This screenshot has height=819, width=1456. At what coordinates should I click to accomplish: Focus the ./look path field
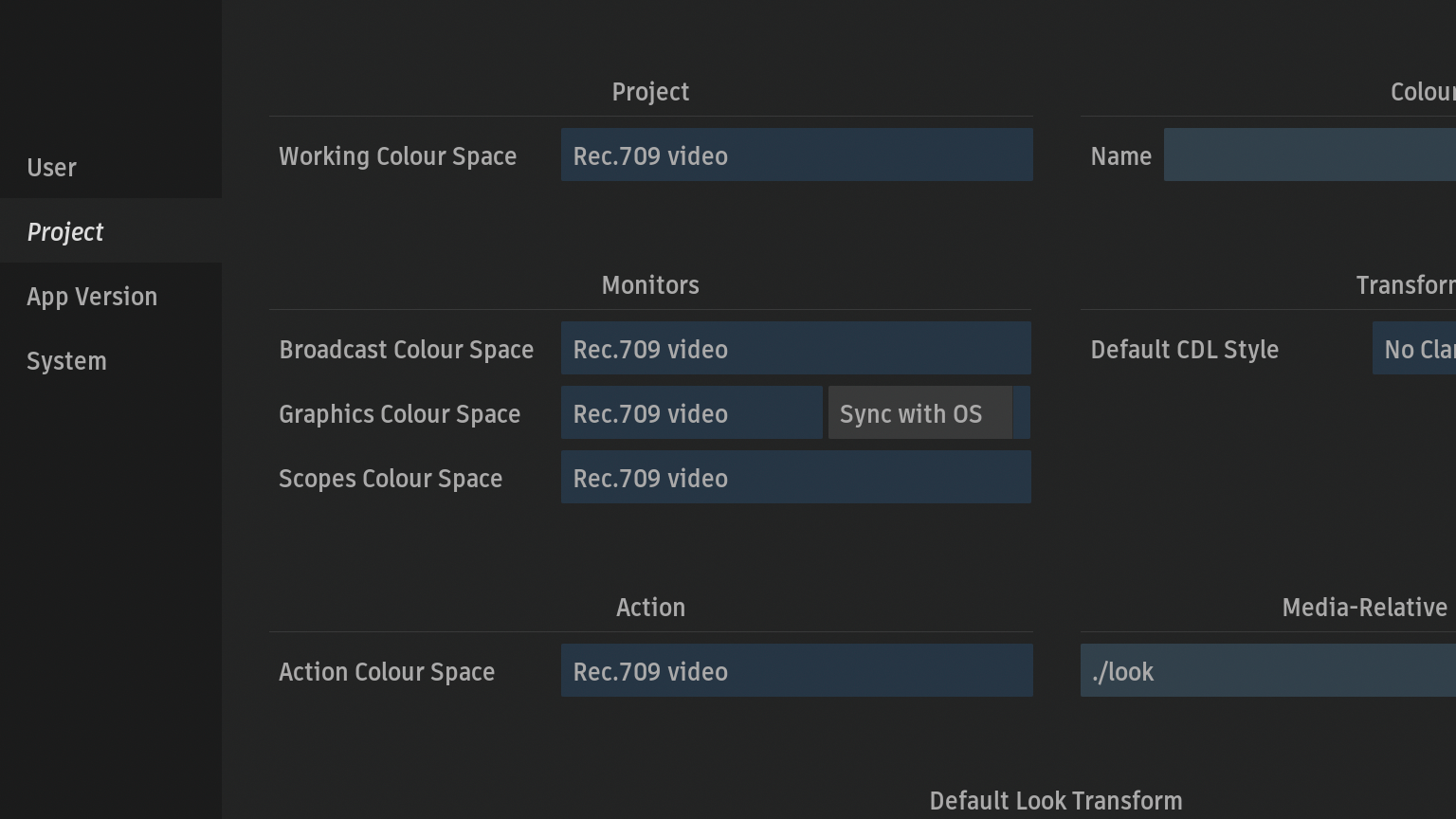1267,671
